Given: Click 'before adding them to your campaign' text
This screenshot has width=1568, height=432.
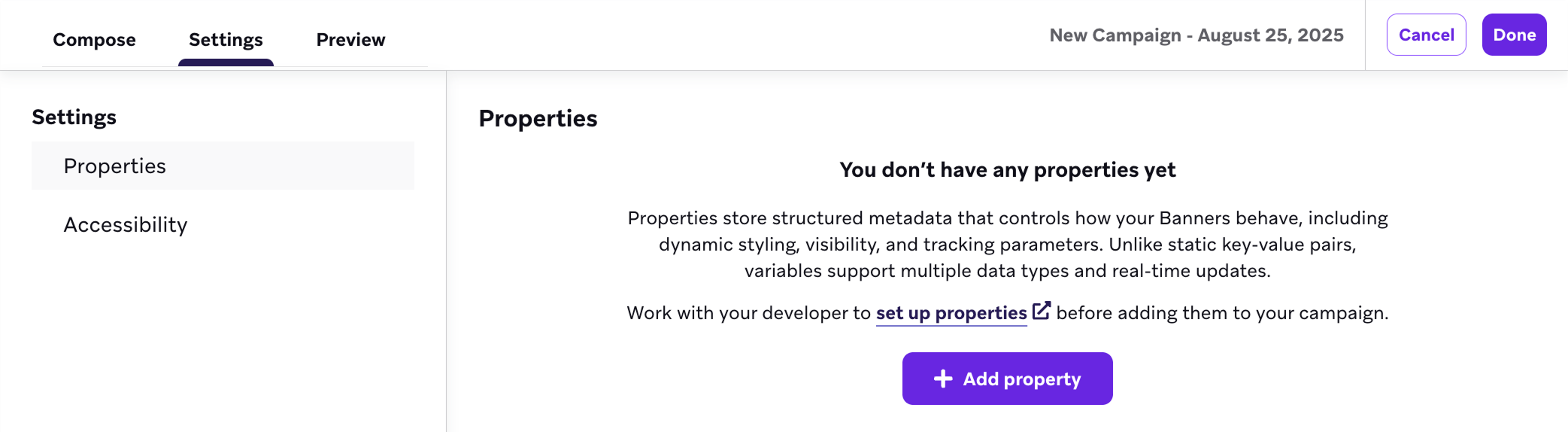Looking at the screenshot, I should coord(1222,313).
